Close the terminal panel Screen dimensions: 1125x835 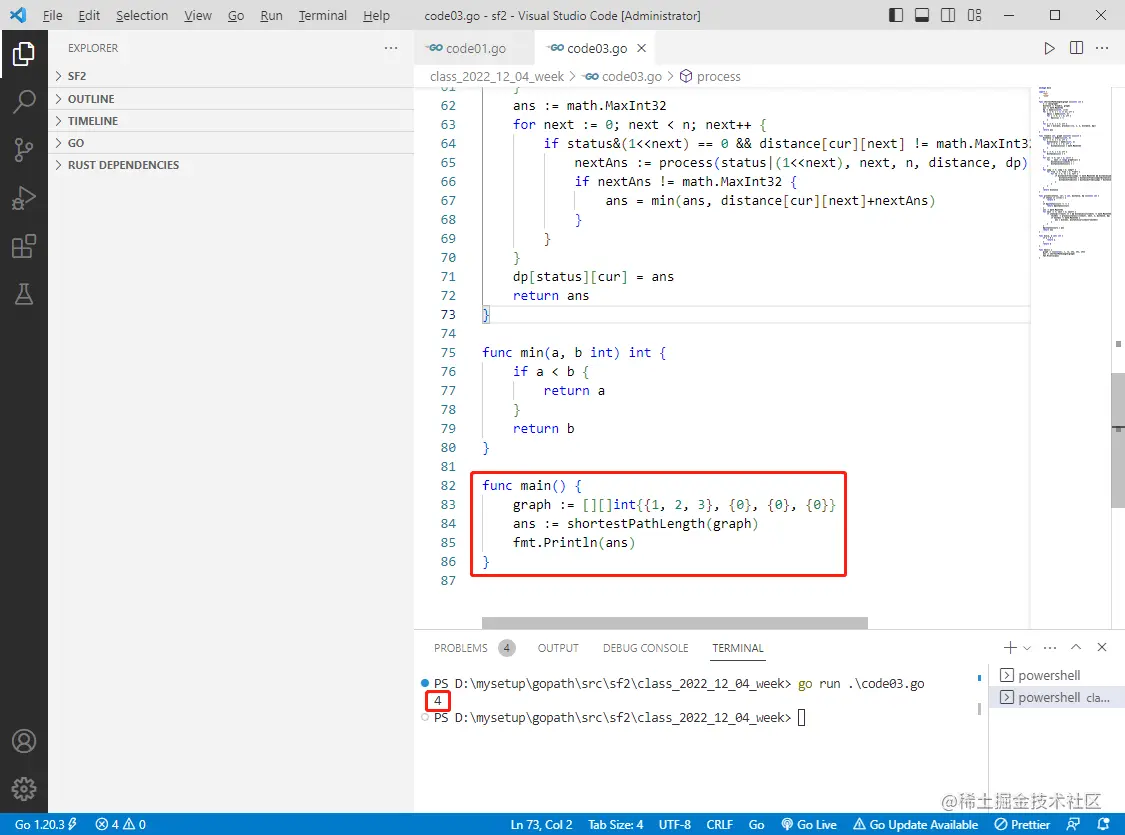click(1102, 647)
